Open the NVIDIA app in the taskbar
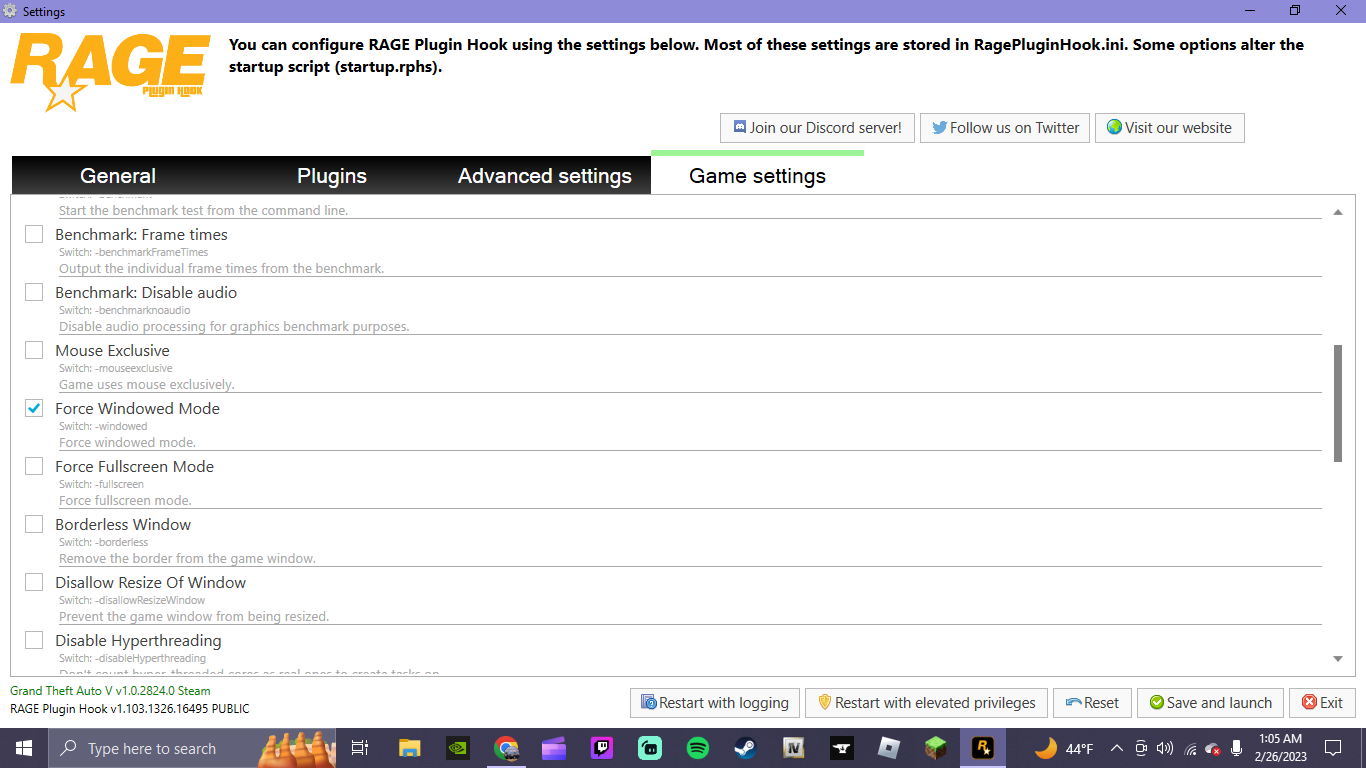The image size is (1366, 768). tap(457, 748)
